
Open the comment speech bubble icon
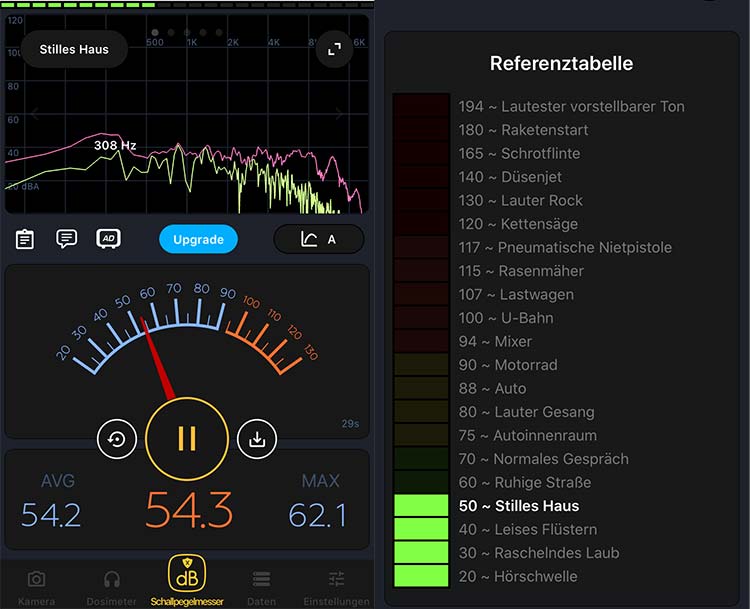point(67,239)
